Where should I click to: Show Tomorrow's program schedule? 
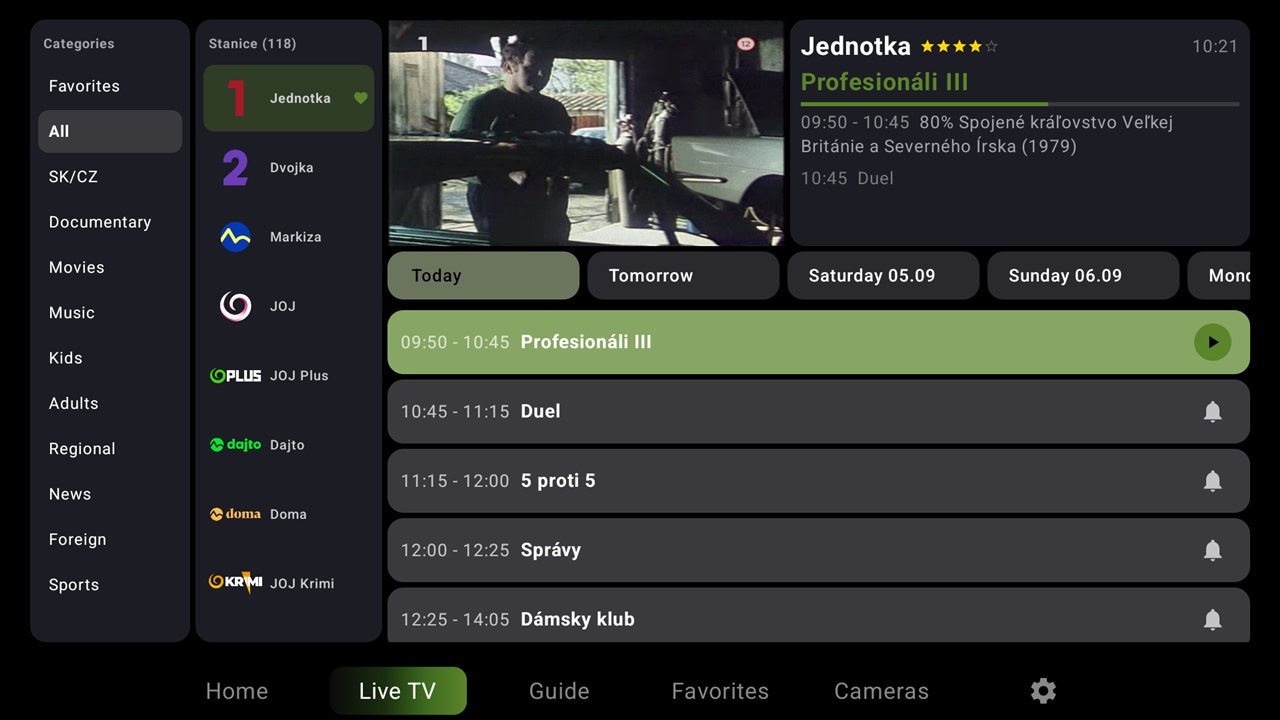(x=683, y=276)
